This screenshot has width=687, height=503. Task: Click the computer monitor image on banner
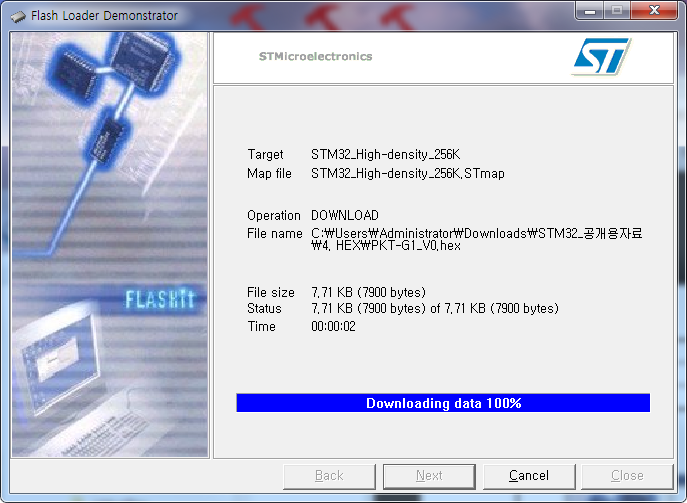tap(59, 355)
